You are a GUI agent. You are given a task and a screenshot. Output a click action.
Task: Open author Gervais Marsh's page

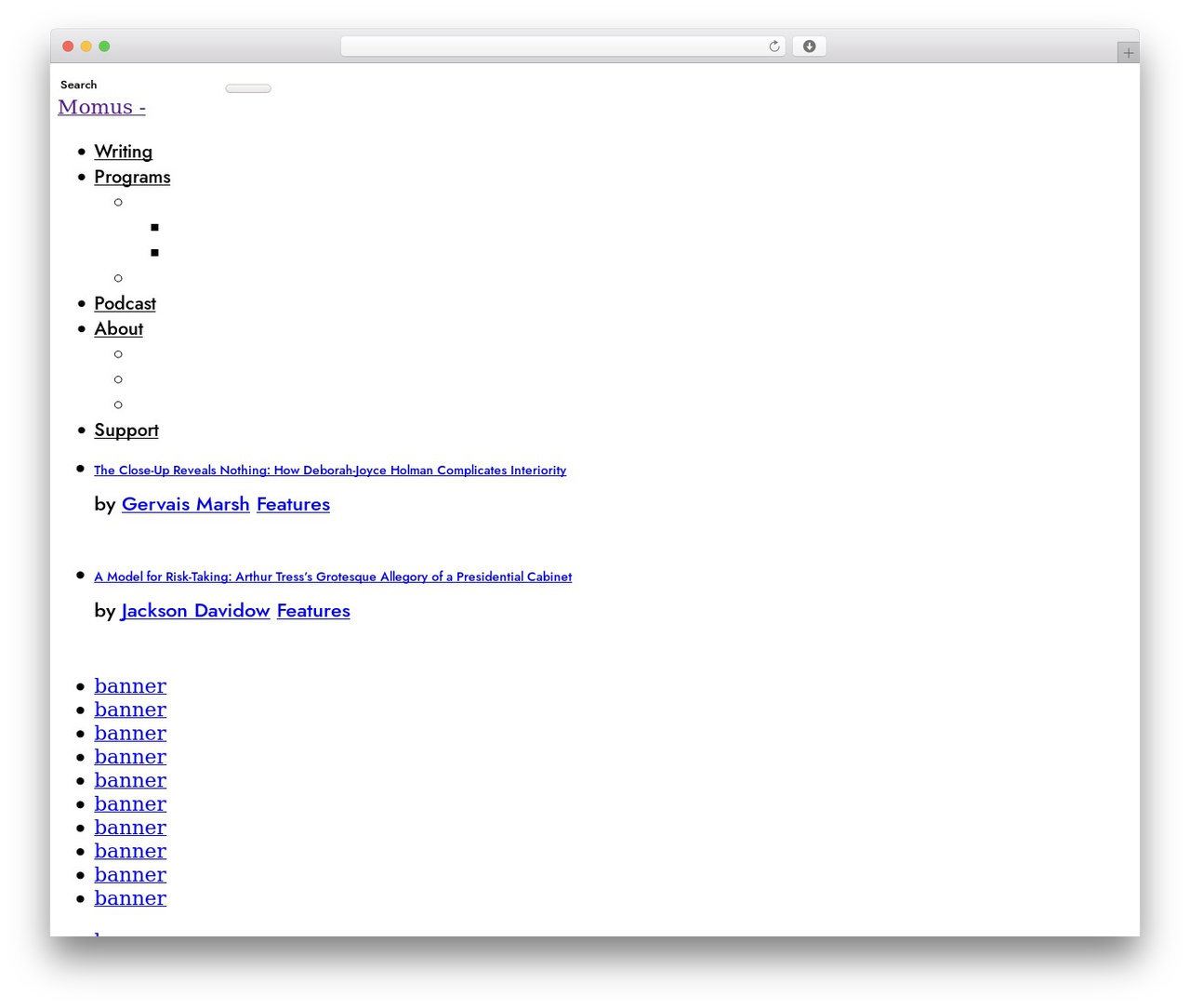point(186,504)
